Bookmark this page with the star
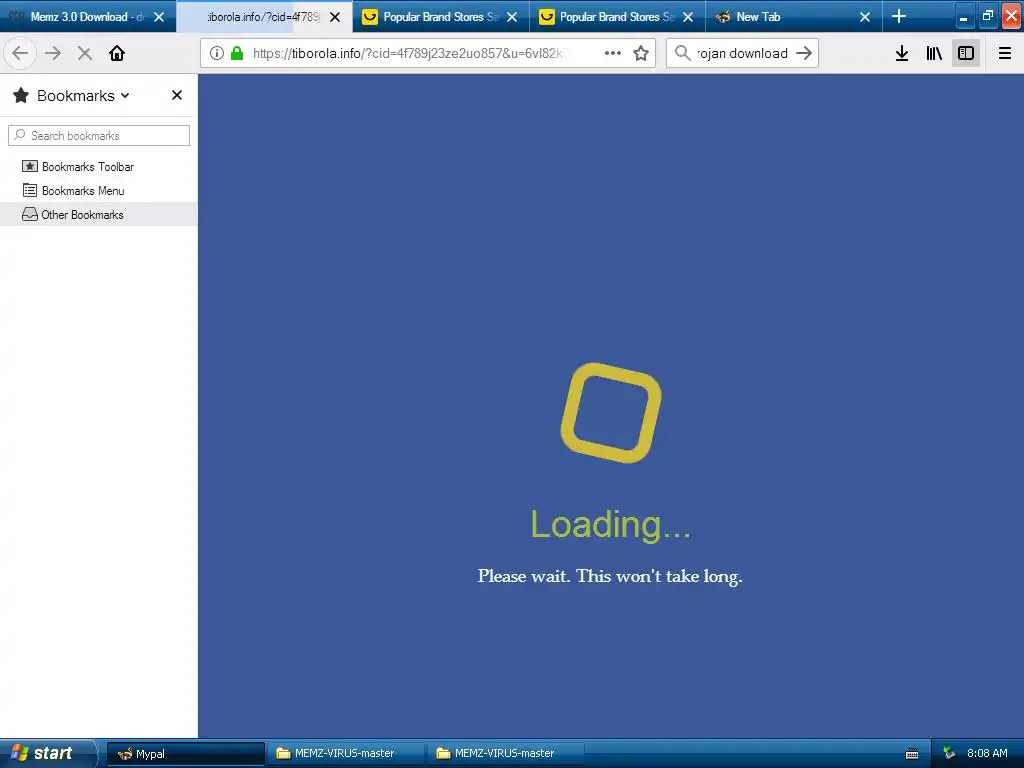This screenshot has height=768, width=1024. (641, 53)
